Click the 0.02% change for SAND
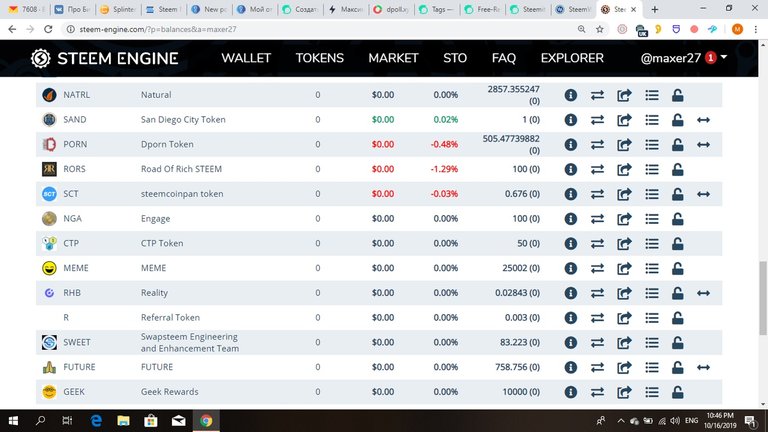Viewport: 768px width, 432px height. coord(446,120)
